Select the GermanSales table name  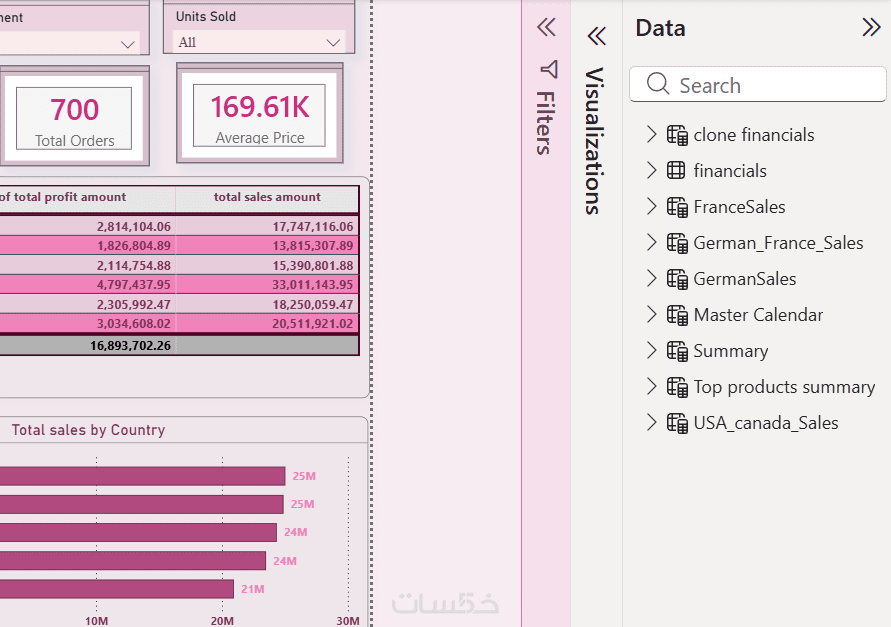[x=744, y=279]
